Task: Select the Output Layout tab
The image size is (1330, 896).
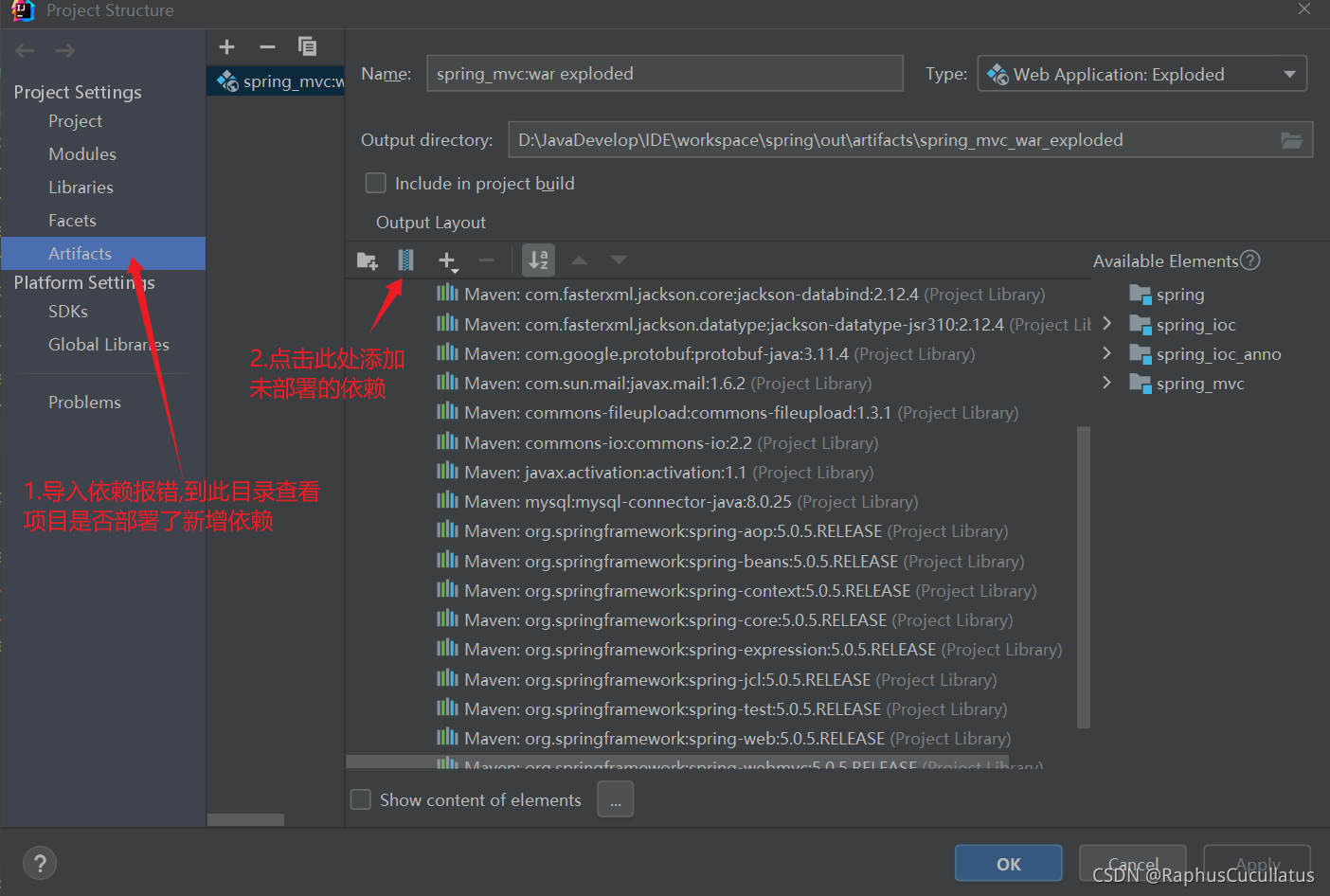Action: pos(431,223)
